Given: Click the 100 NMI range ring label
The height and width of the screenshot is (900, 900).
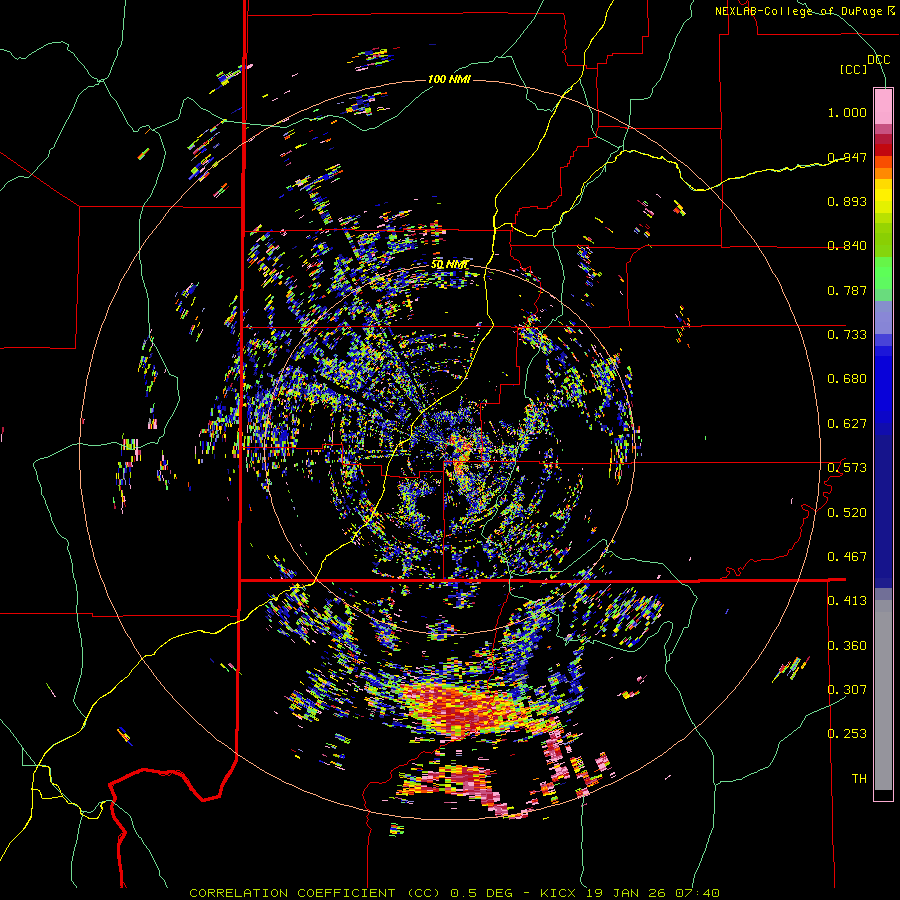Looking at the screenshot, I should pos(449,79).
